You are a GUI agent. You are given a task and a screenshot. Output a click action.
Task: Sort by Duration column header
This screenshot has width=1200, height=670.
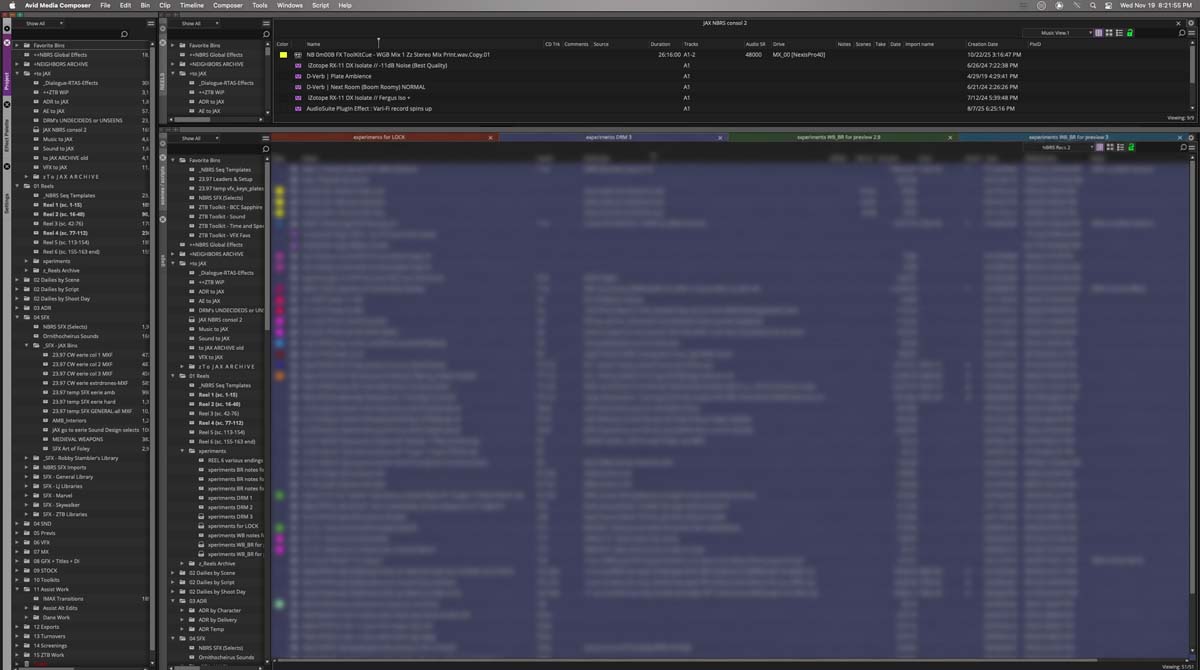[x=660, y=44]
